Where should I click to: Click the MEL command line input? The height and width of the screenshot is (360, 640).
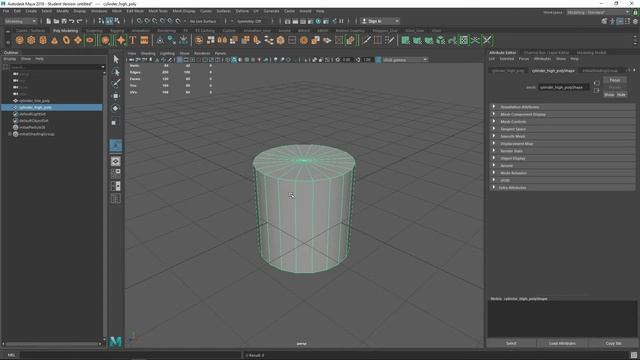click(131, 355)
